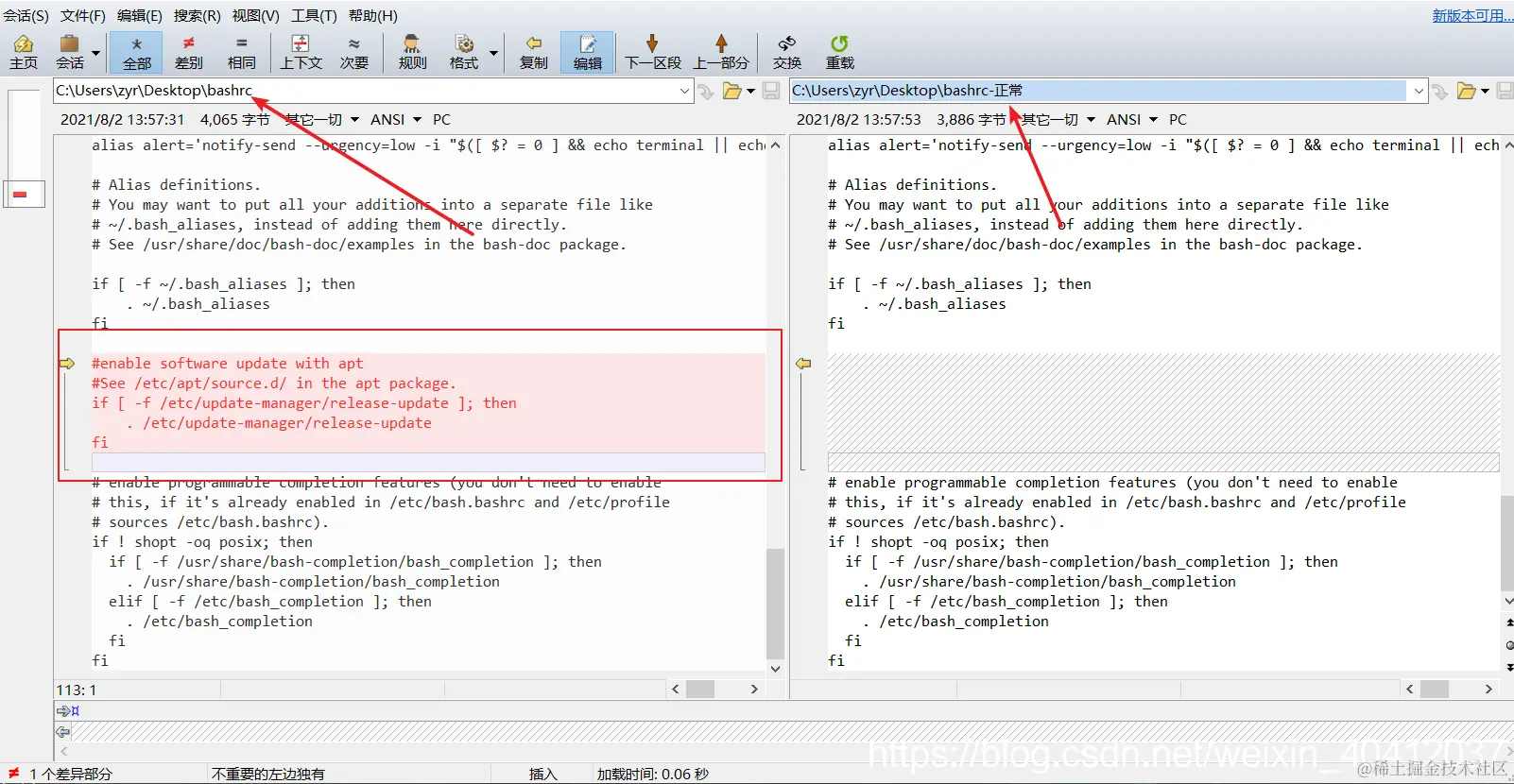Image resolution: width=1514 pixels, height=784 pixels.
Task: Click the left pane open-folder icon
Action: click(x=731, y=91)
